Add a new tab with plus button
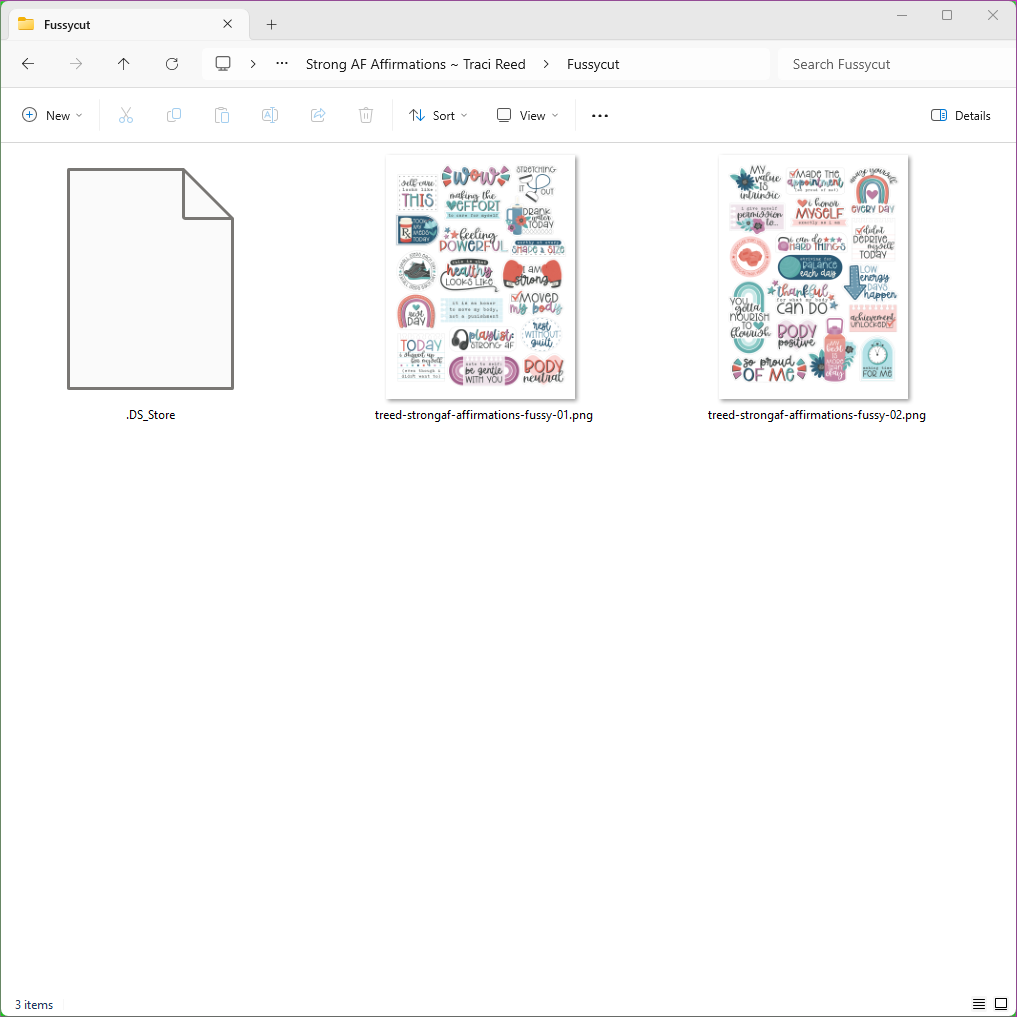The image size is (1017, 1017). [271, 24]
